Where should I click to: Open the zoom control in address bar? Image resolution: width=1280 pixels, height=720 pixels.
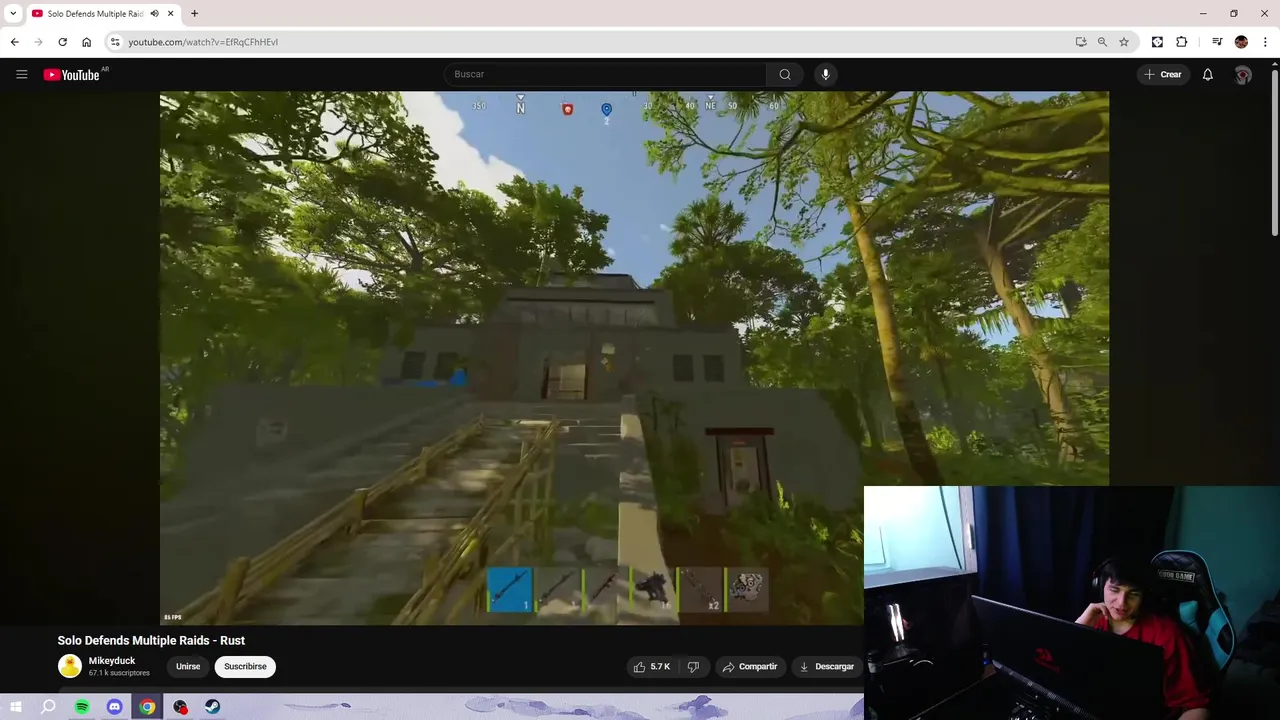point(1102,42)
